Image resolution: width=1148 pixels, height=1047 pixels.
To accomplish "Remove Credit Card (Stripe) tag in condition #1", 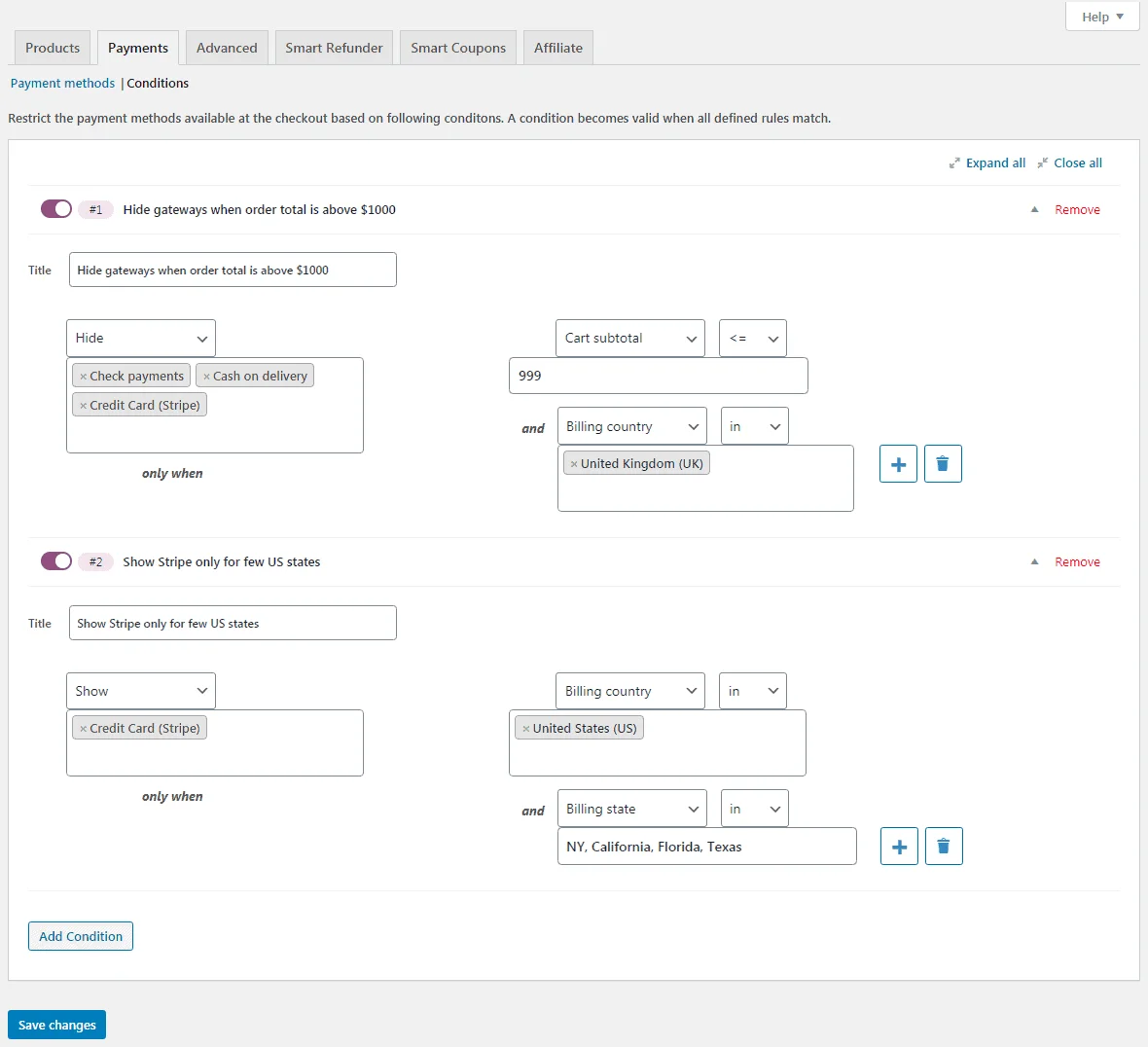I will point(83,406).
